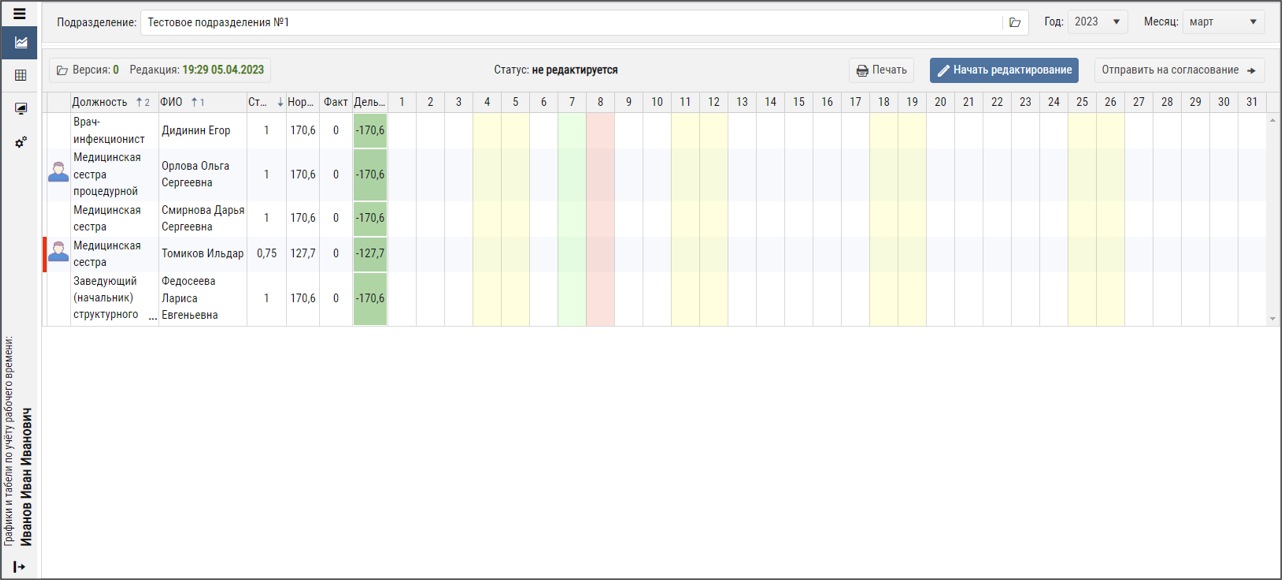
Task: Click the logout arrow icon at sidebar bottom
Action: click(19, 567)
